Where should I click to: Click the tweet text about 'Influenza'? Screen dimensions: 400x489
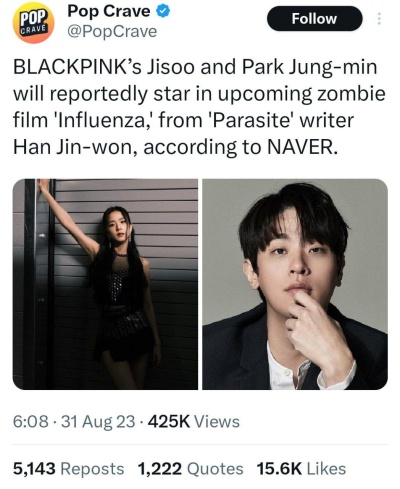(x=199, y=107)
